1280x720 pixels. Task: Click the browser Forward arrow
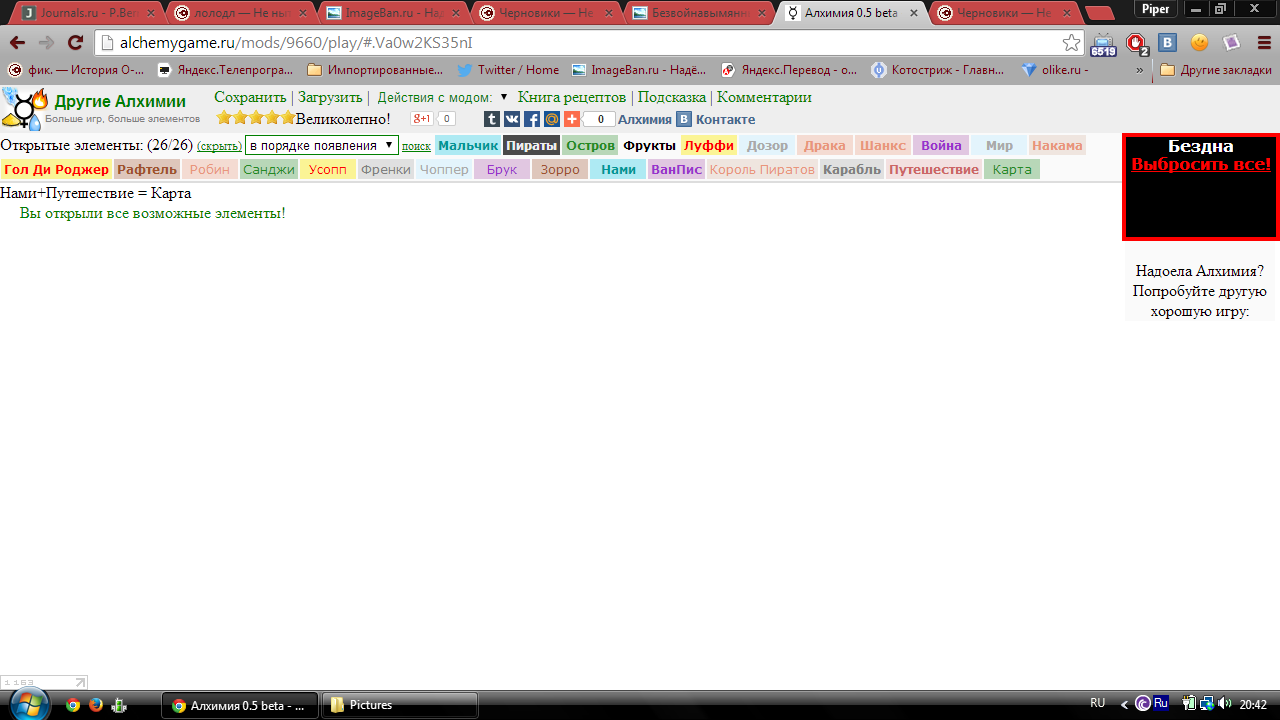tap(46, 43)
